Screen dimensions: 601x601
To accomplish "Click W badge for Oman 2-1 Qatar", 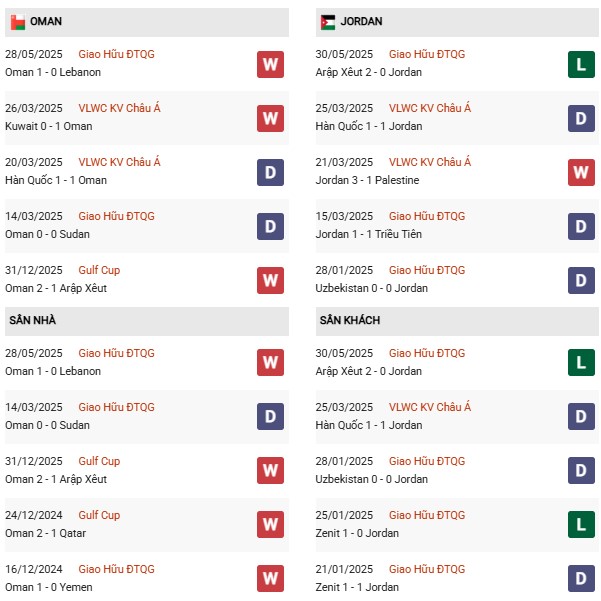I will click(270, 524).
